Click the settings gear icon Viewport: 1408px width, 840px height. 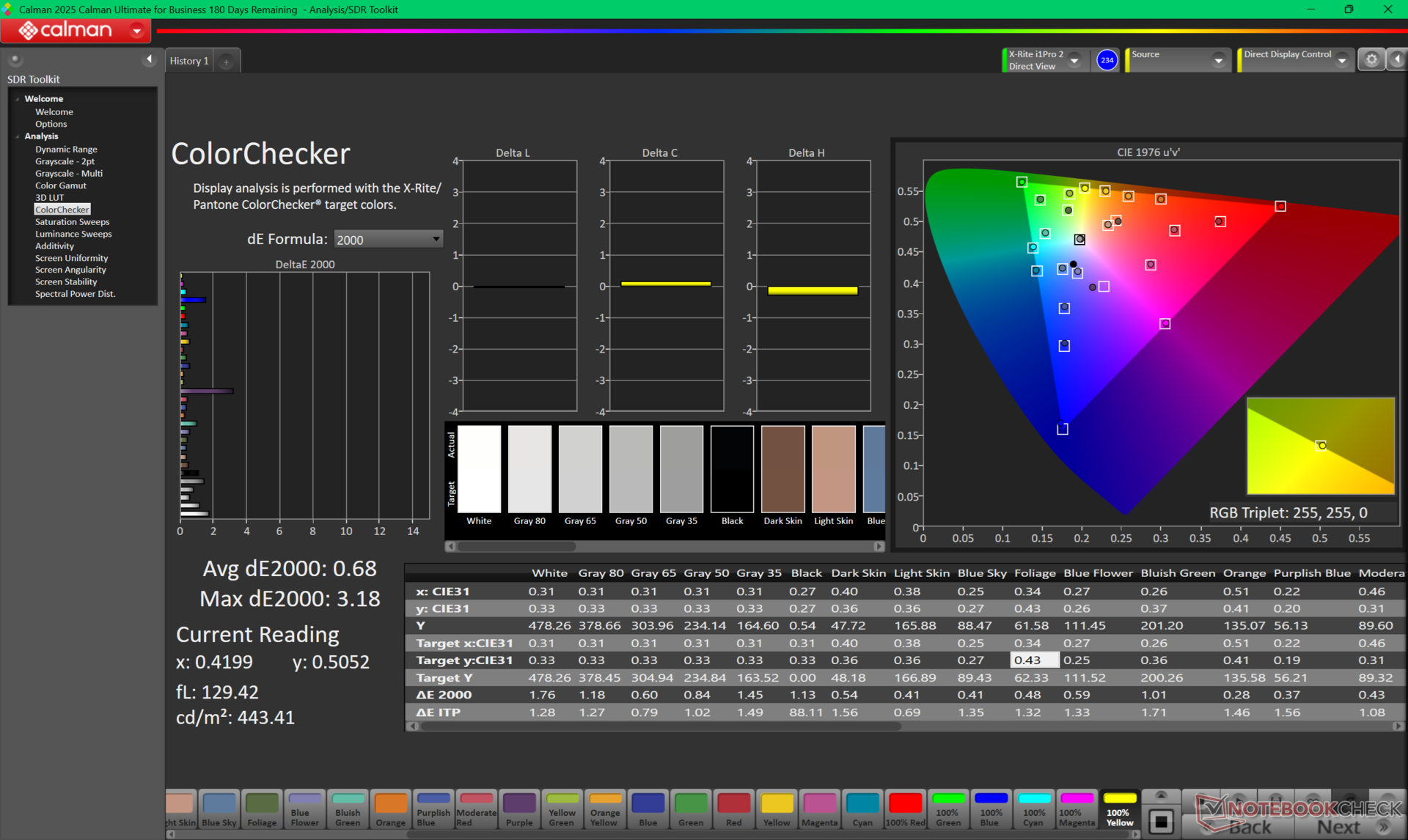click(1371, 60)
